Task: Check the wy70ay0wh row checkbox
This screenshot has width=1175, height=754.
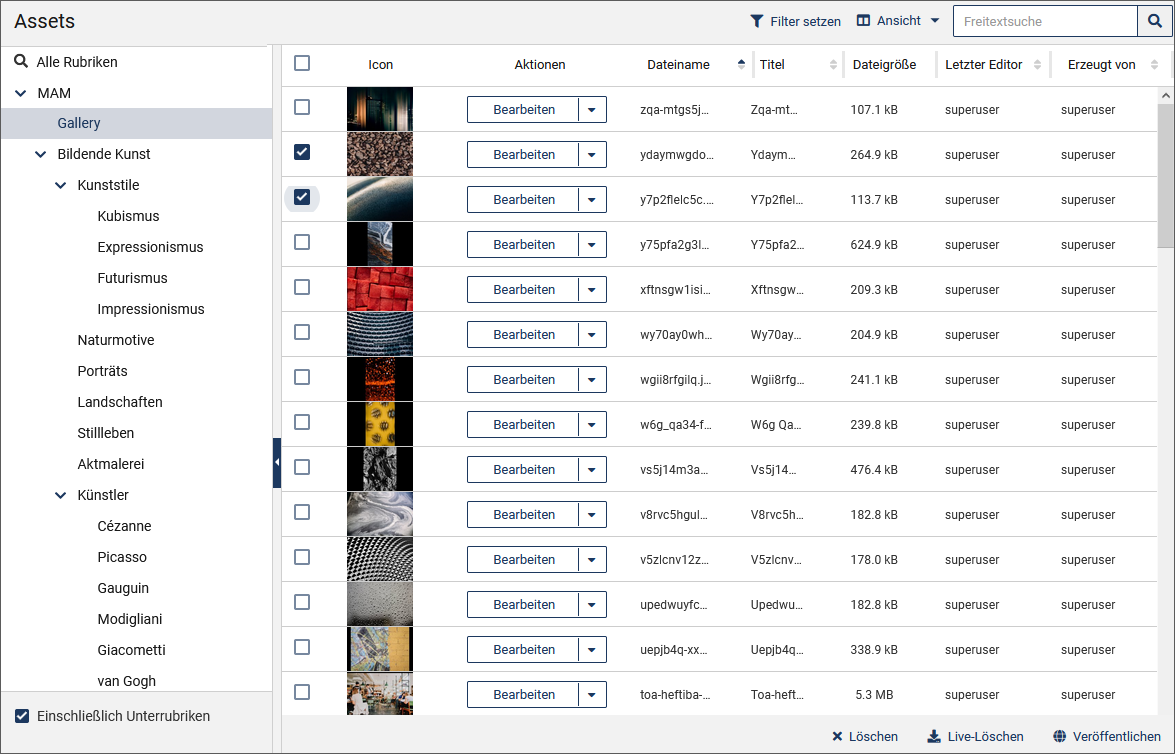Action: coord(302,332)
